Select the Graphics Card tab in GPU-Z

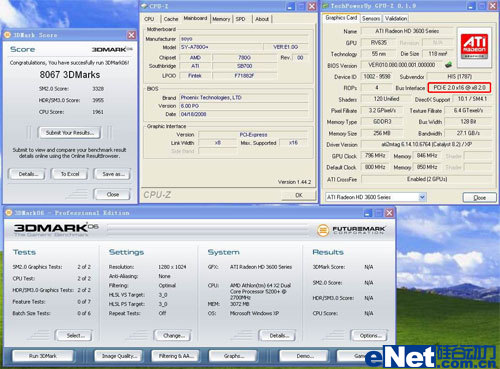click(341, 18)
